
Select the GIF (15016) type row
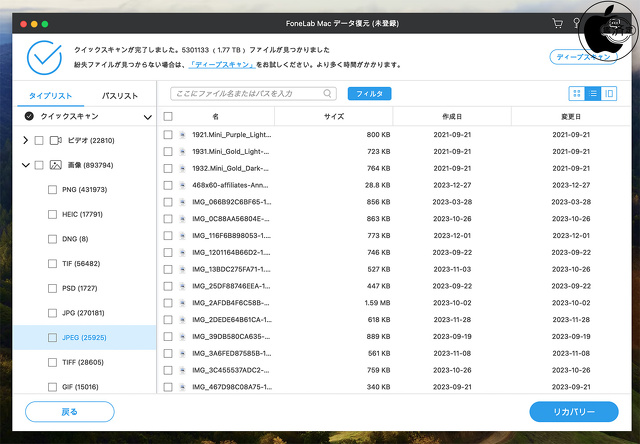click(84, 386)
